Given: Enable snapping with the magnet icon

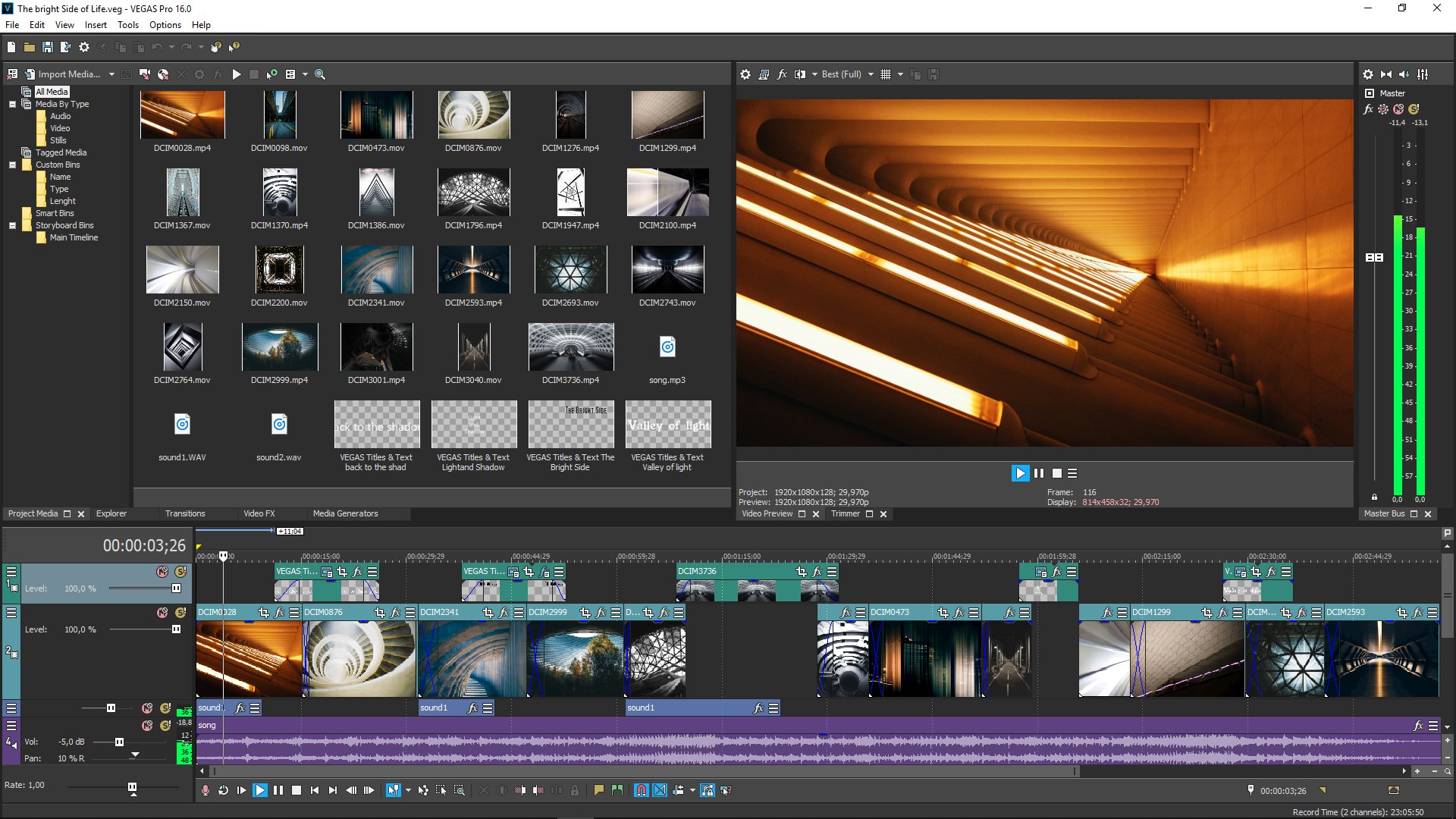Looking at the screenshot, I should tap(642, 790).
